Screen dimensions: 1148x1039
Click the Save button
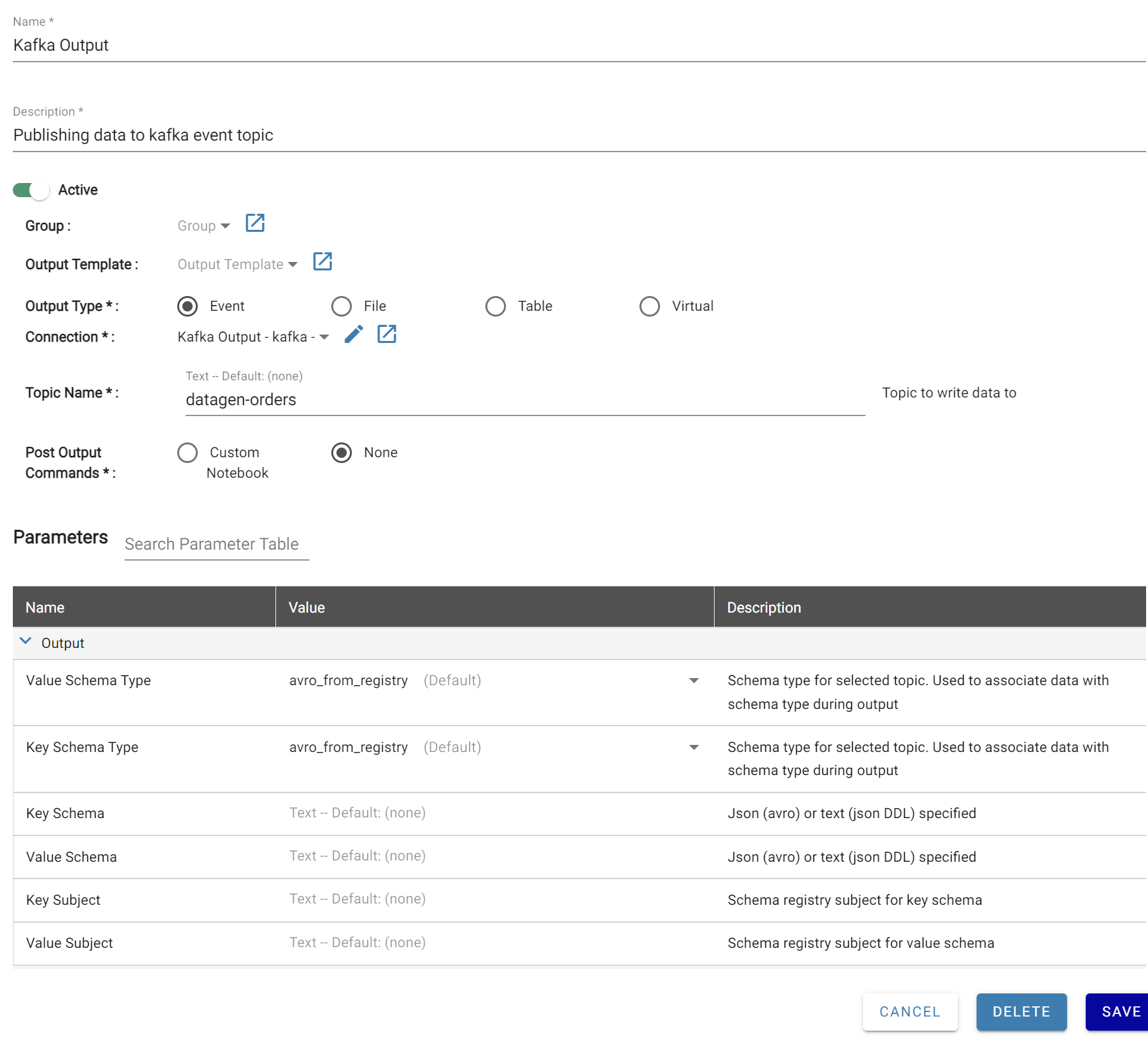coord(1117,1012)
